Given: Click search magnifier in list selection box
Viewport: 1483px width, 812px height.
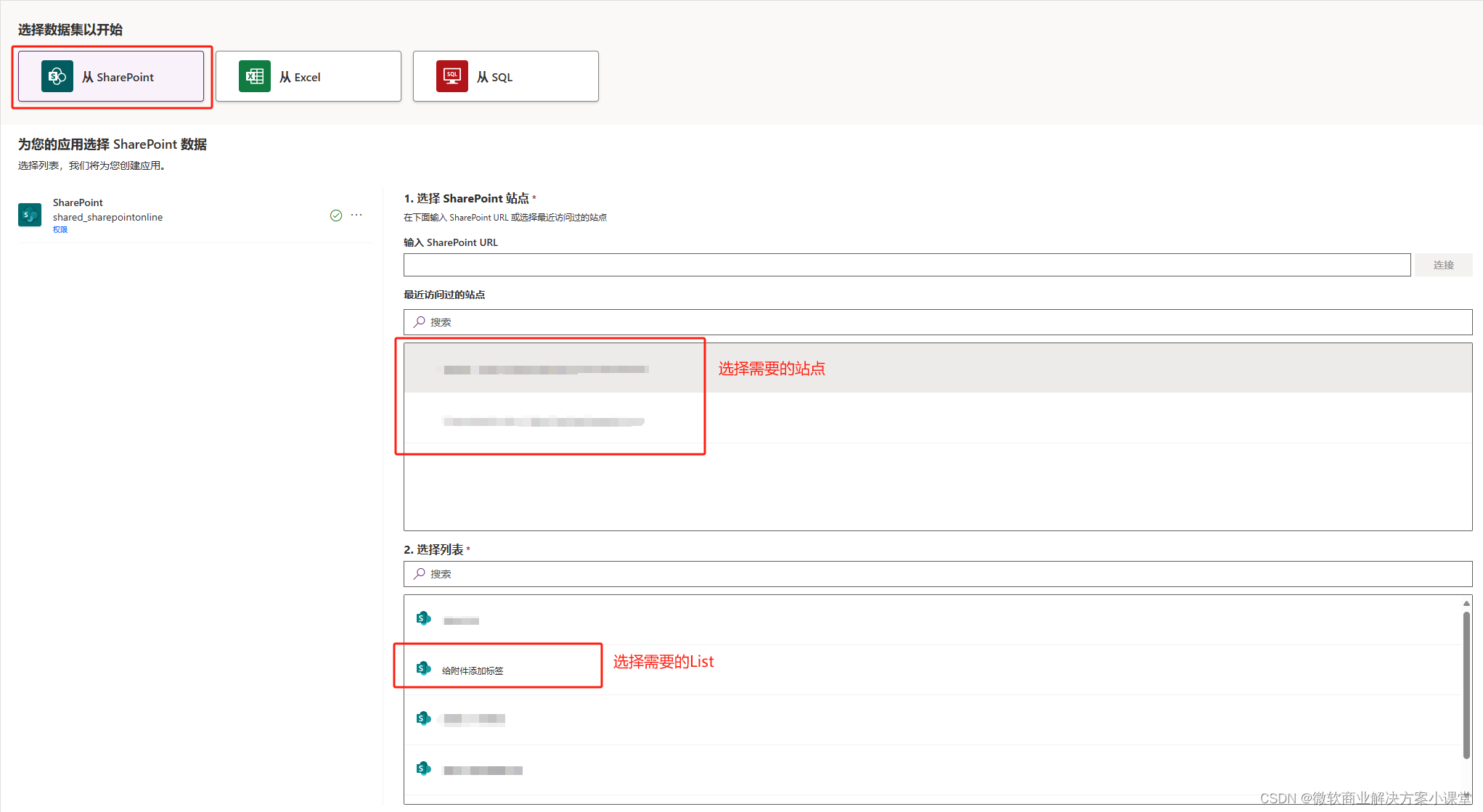Looking at the screenshot, I should (420, 573).
